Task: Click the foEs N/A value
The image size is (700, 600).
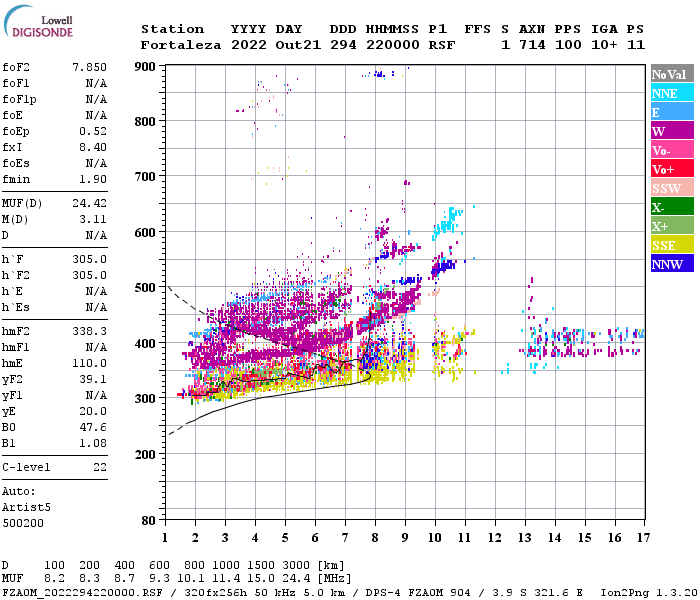Action: click(x=96, y=163)
